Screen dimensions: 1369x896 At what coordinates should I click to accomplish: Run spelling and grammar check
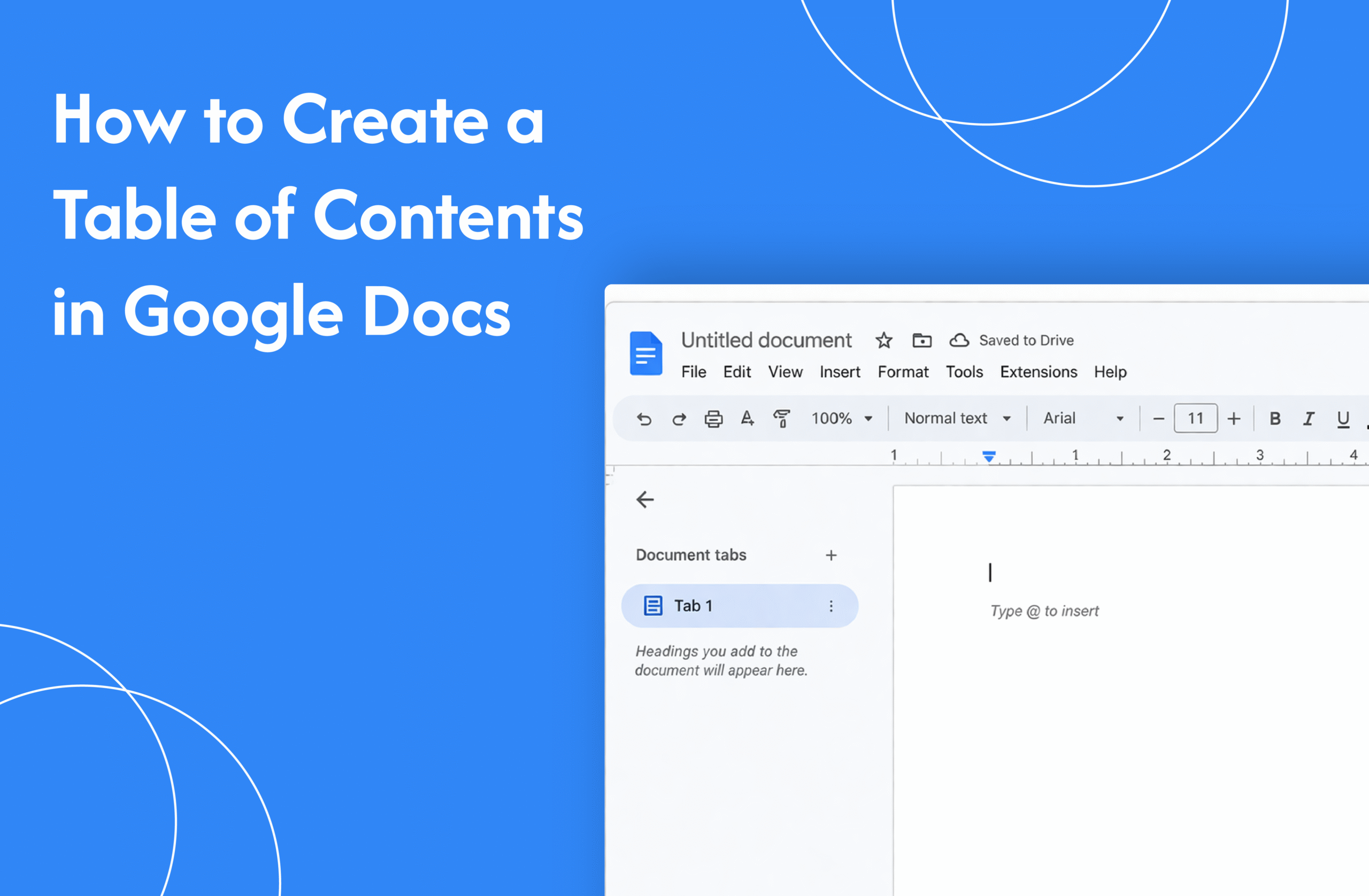click(747, 418)
